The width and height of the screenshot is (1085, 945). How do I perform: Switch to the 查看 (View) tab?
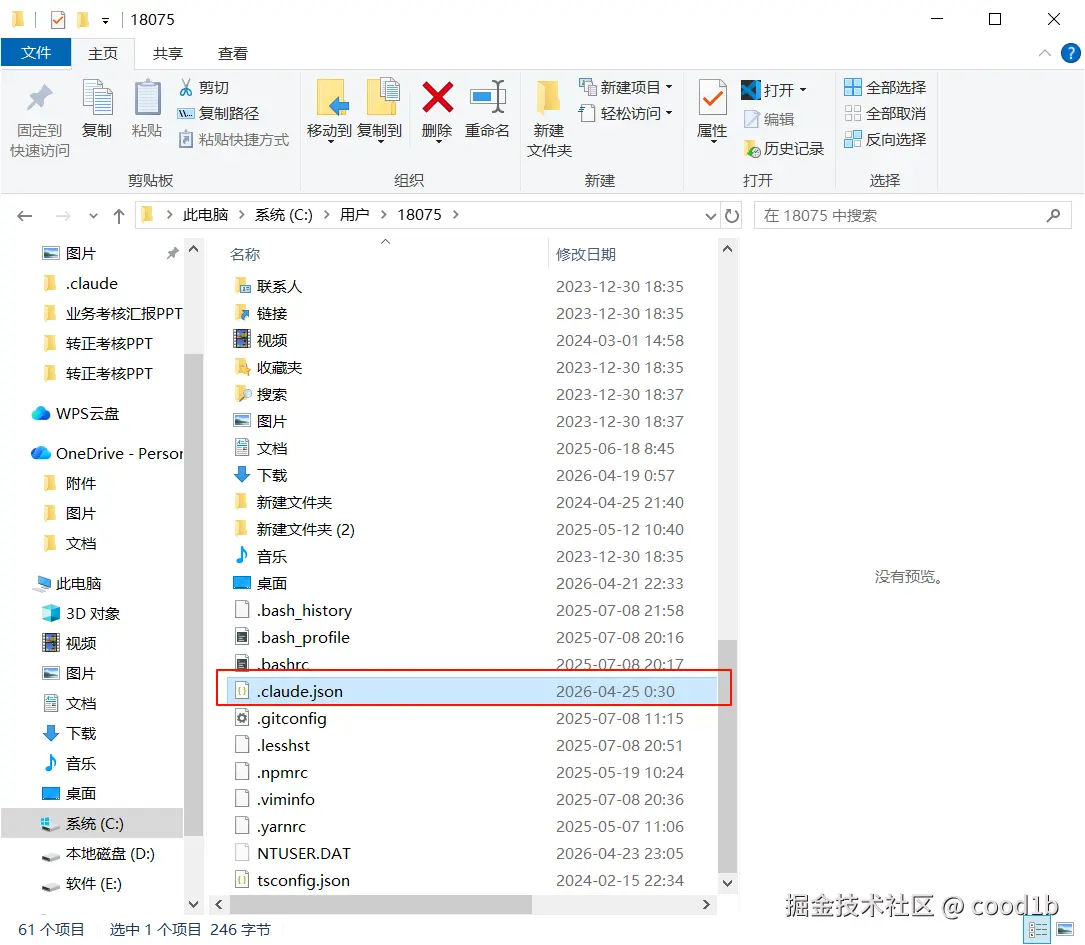(x=232, y=53)
